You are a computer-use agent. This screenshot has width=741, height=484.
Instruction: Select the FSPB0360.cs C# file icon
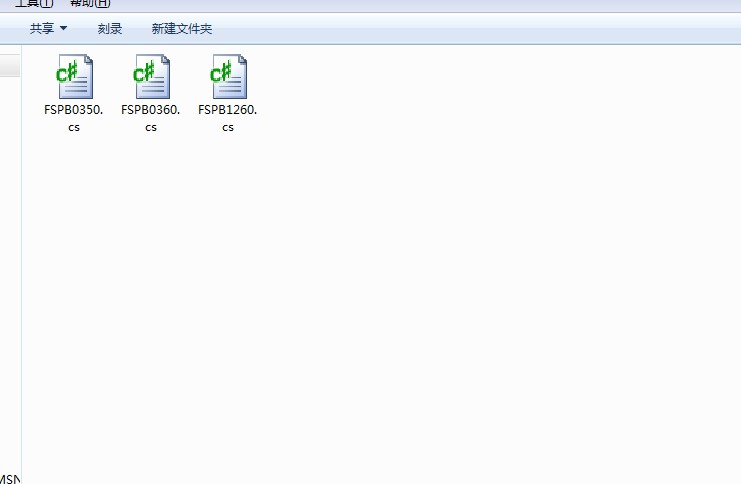pos(151,76)
